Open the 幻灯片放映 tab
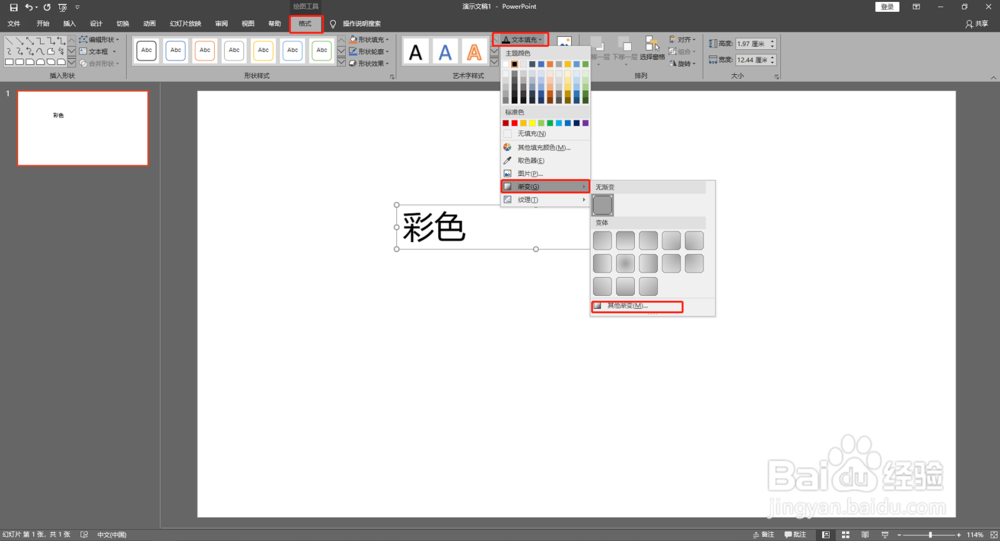 pyautogui.click(x=186, y=24)
